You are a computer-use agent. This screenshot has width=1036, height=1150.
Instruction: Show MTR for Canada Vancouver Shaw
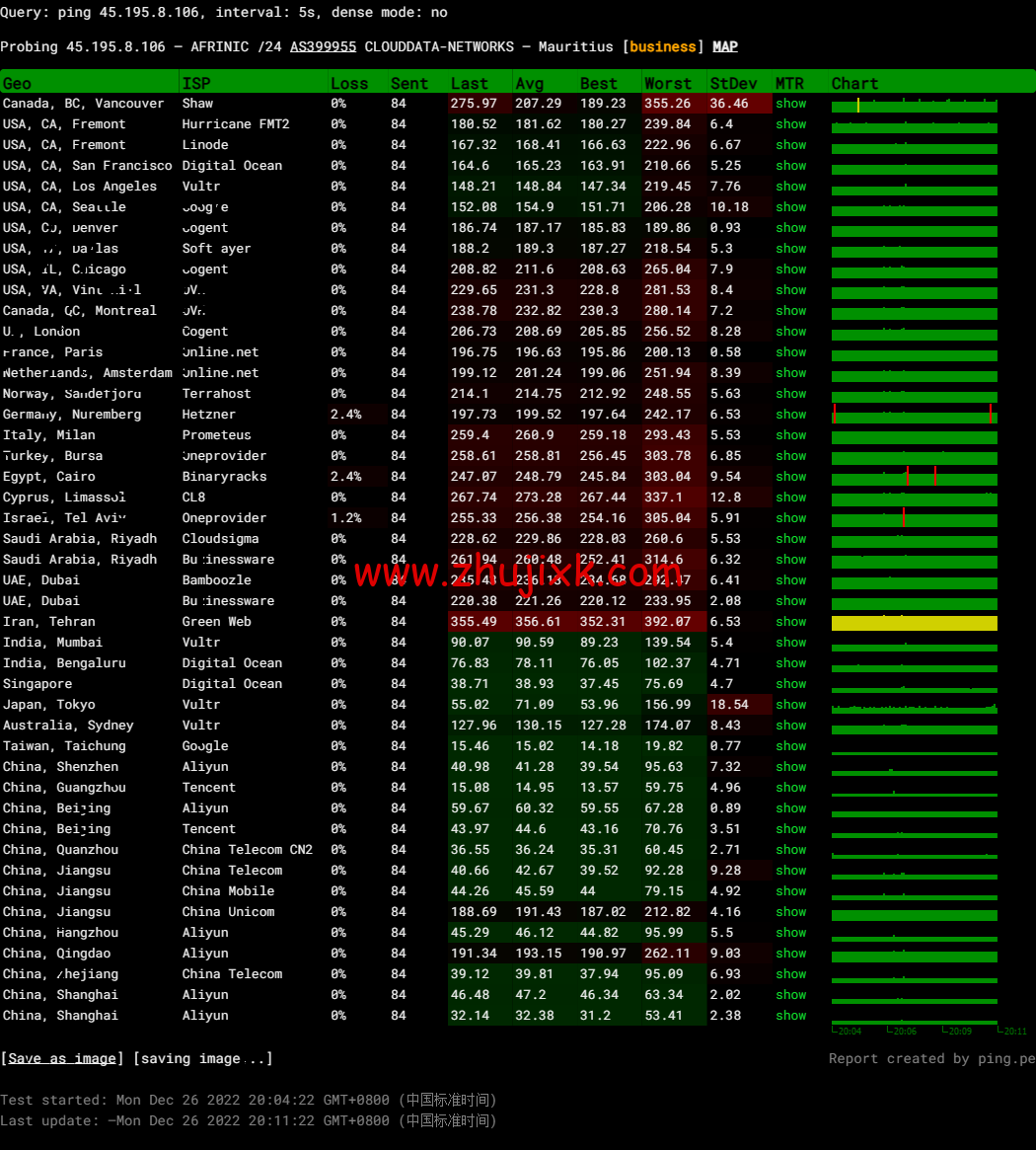(790, 104)
